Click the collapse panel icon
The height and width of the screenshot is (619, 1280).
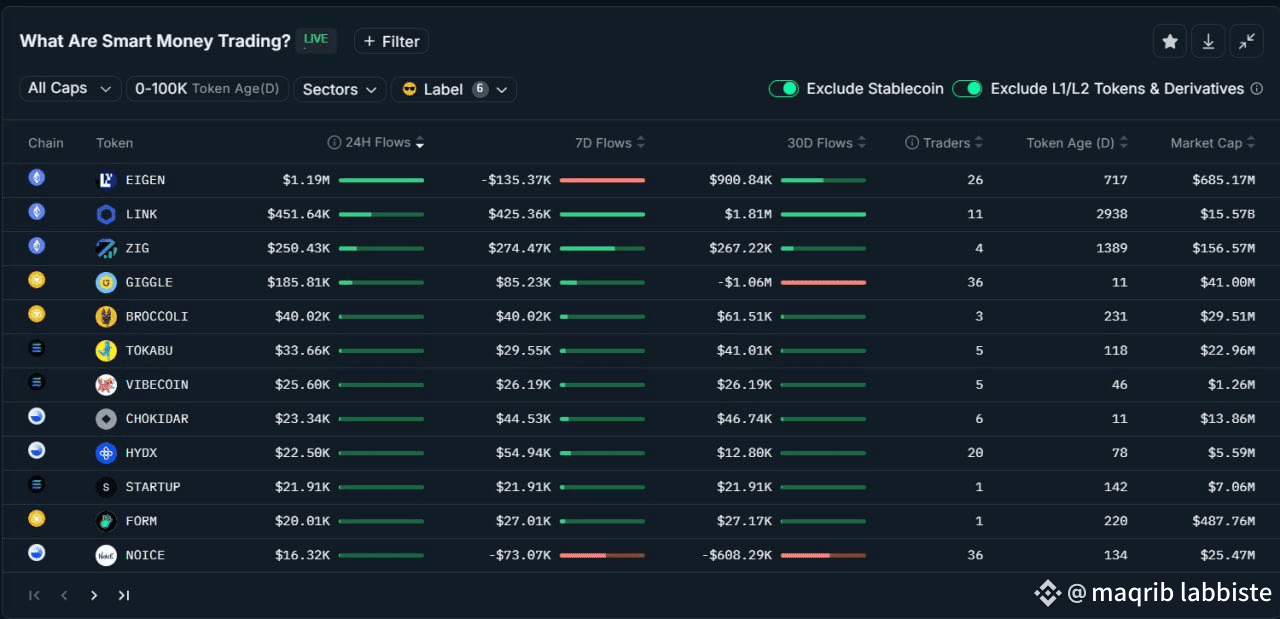[x=1247, y=41]
